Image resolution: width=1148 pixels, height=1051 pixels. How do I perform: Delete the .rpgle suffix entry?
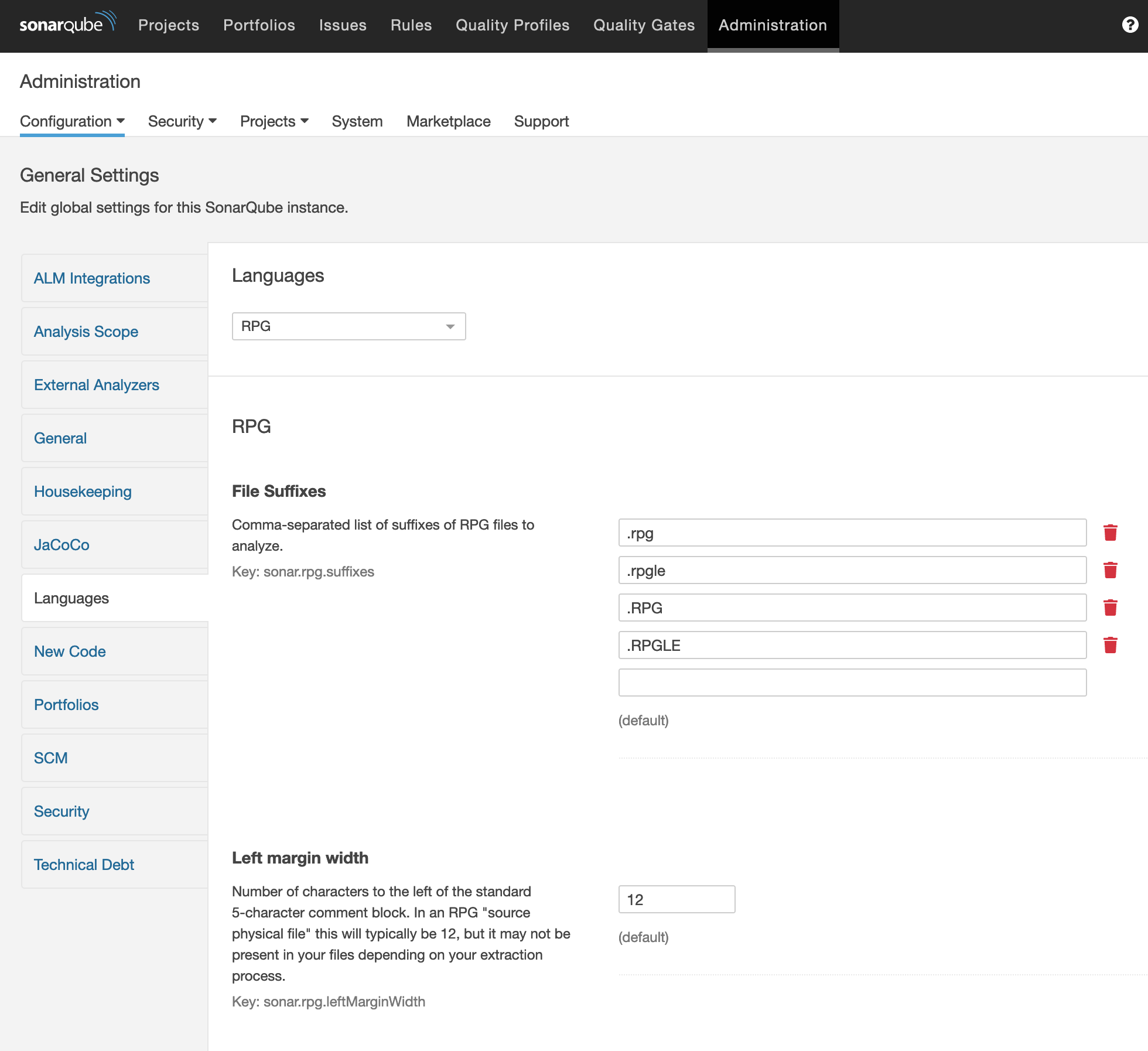1110,570
